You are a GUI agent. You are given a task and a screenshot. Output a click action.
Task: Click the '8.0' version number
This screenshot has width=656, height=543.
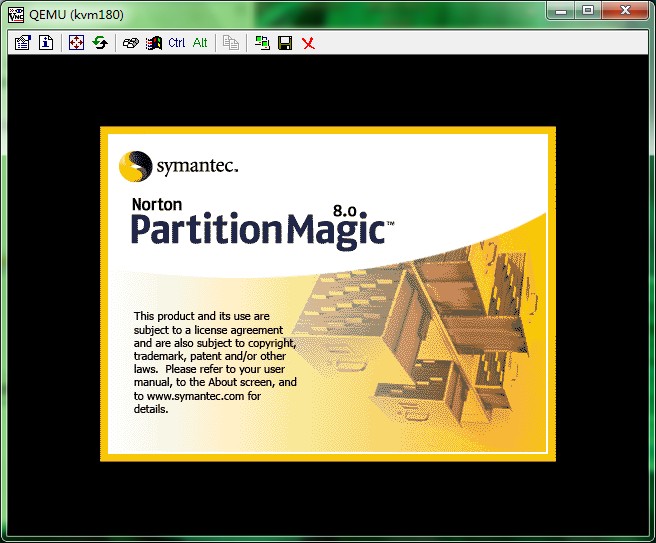coord(345,211)
